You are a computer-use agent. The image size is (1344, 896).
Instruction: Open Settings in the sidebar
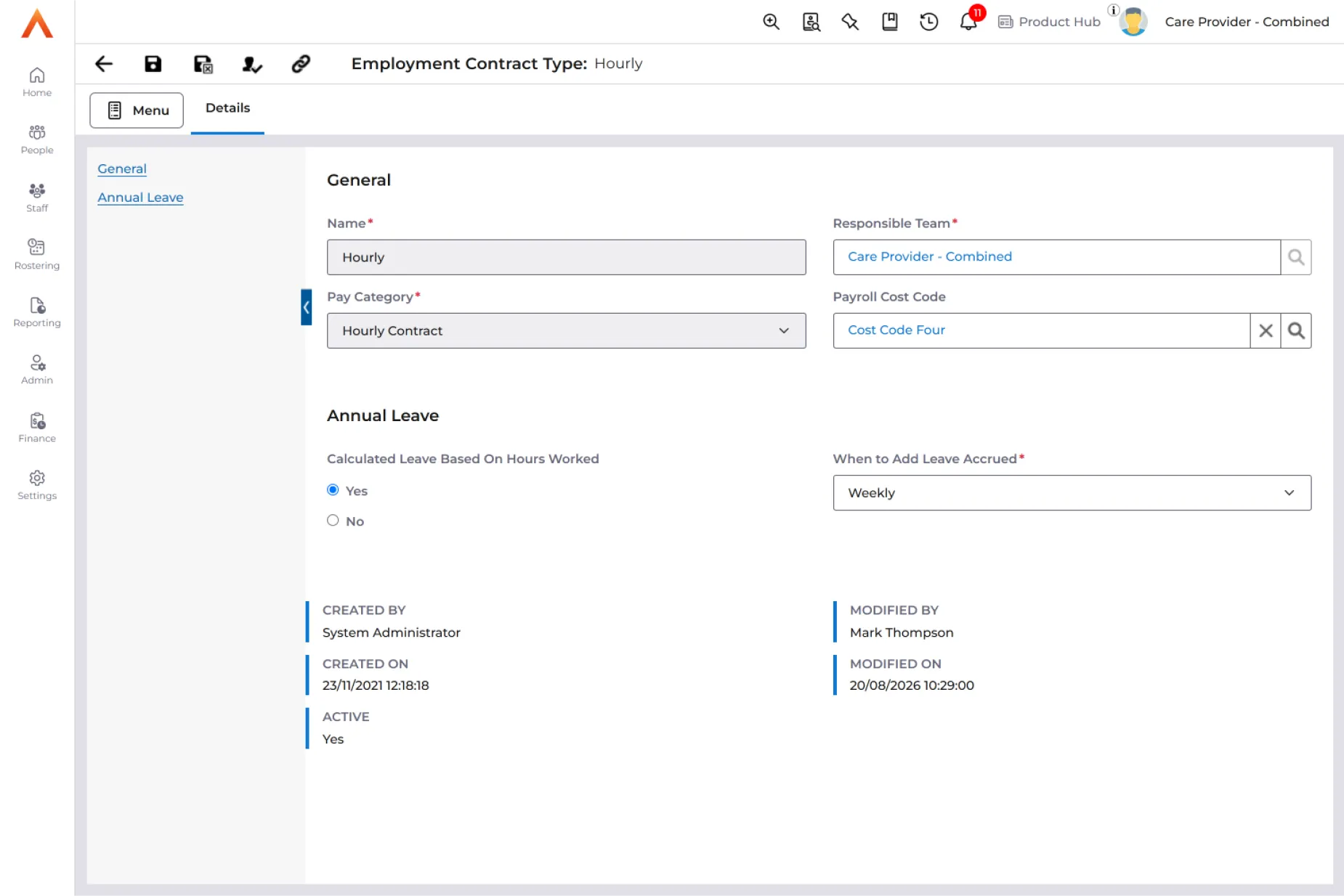click(37, 485)
